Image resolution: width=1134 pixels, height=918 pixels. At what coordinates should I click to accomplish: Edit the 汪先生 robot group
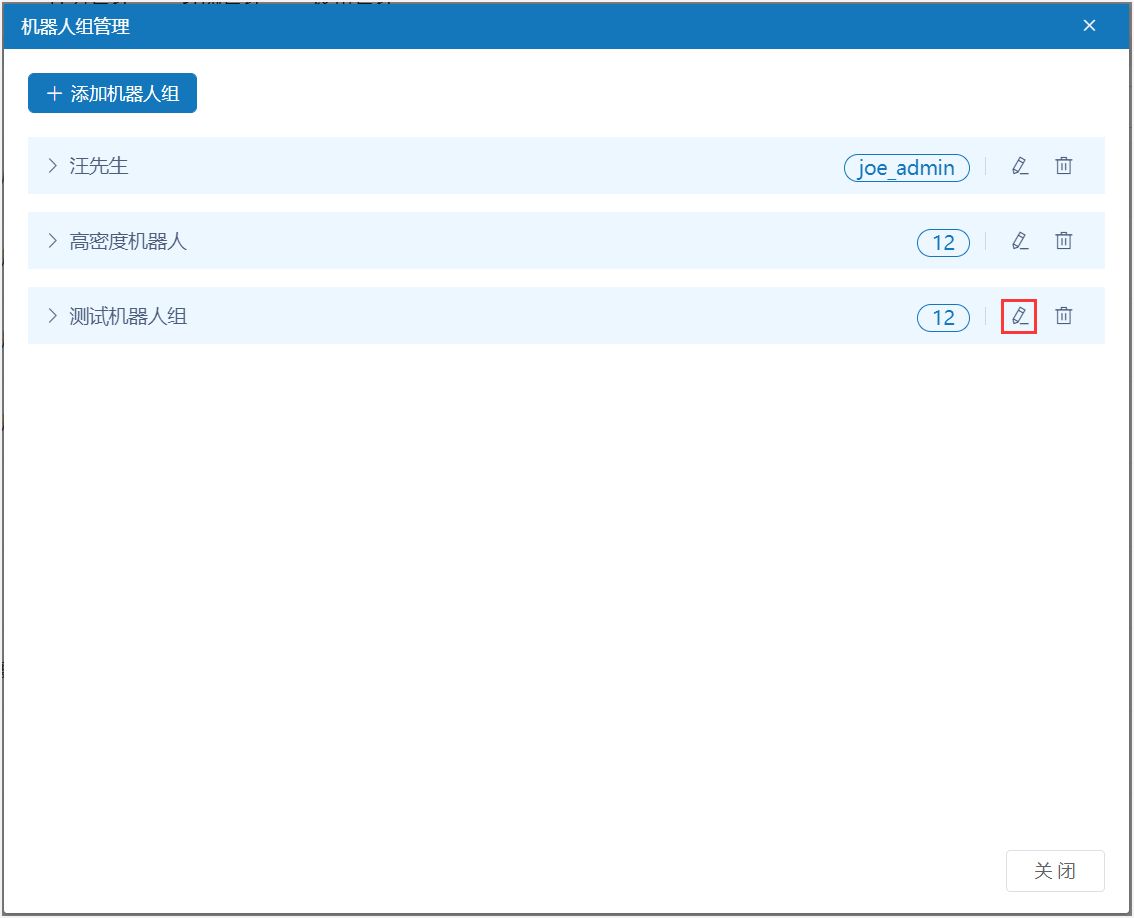coord(1019,166)
